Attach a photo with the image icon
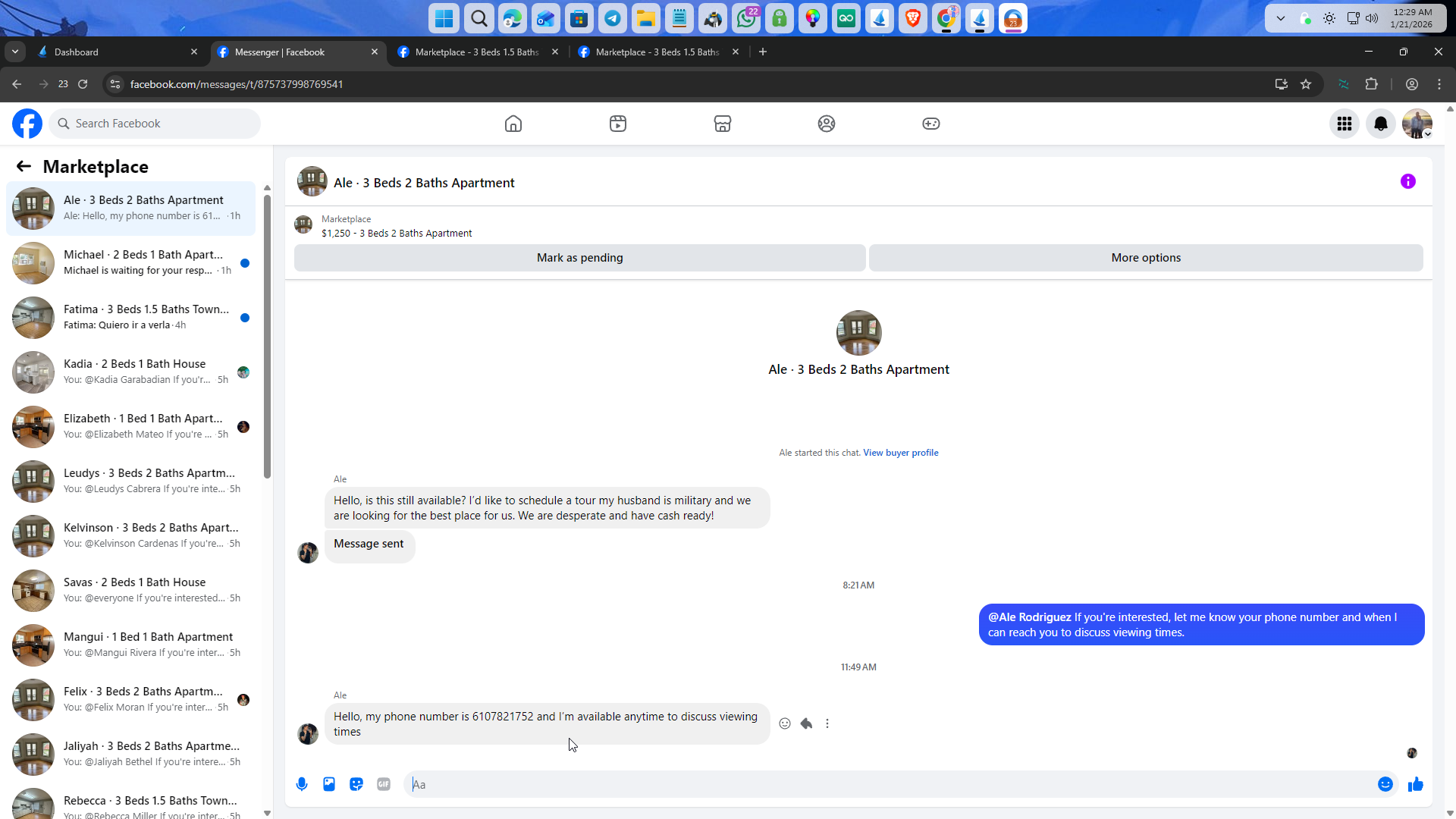The height and width of the screenshot is (819, 1456). click(329, 784)
